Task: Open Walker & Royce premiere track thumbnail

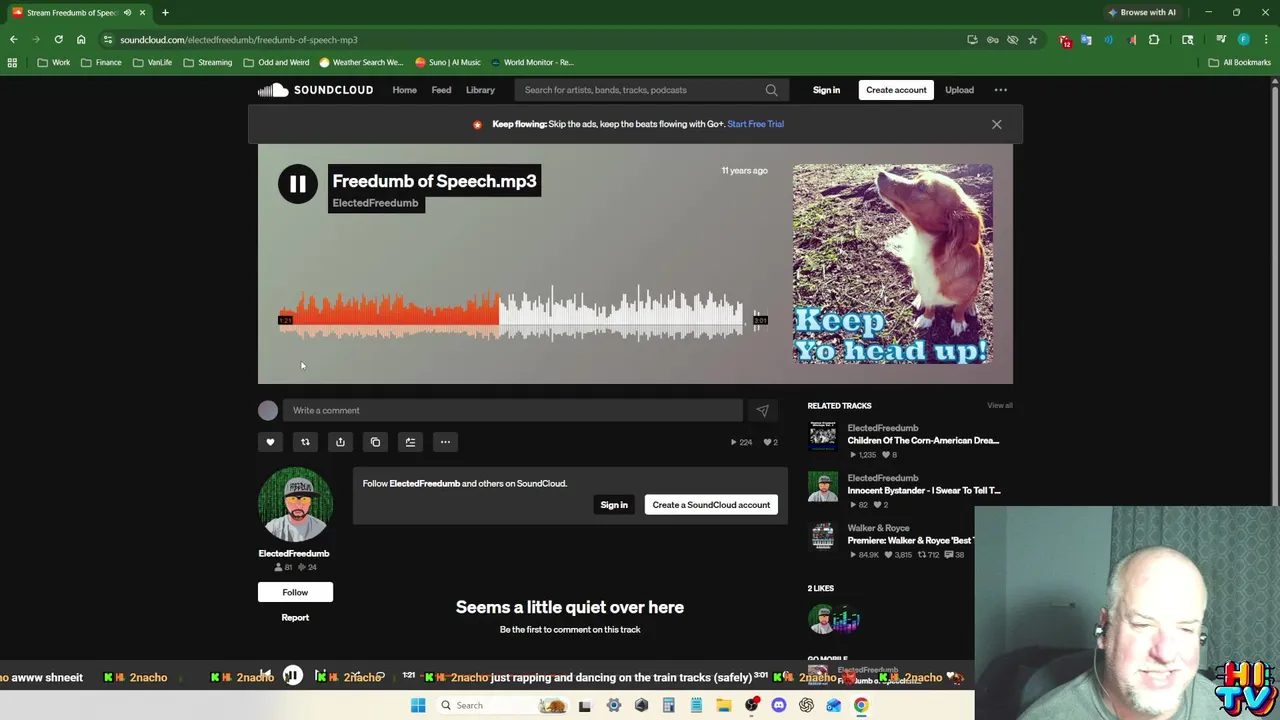Action: [822, 536]
